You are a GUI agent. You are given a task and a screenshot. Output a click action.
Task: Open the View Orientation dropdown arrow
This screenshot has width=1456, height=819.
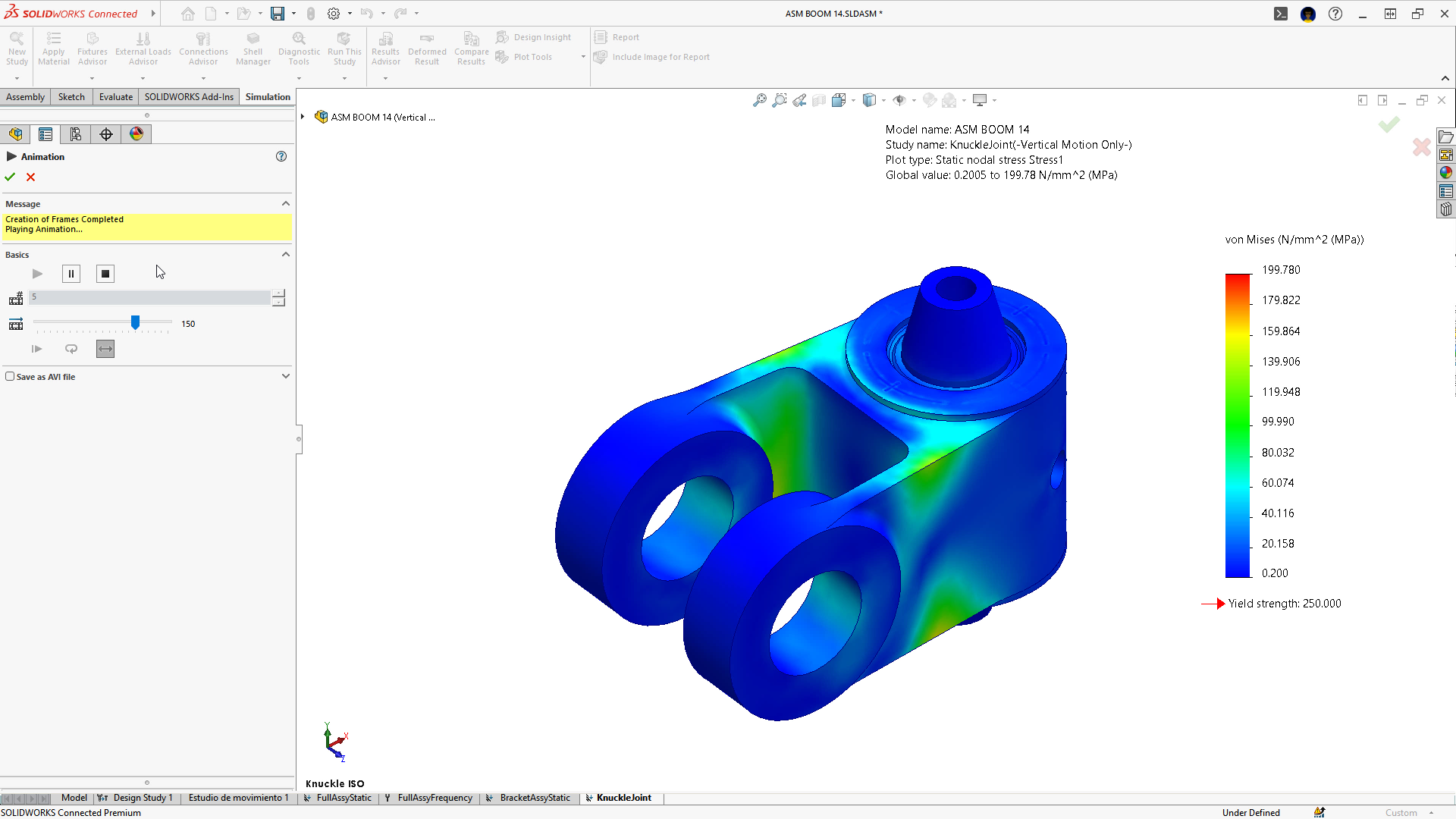tap(883, 99)
